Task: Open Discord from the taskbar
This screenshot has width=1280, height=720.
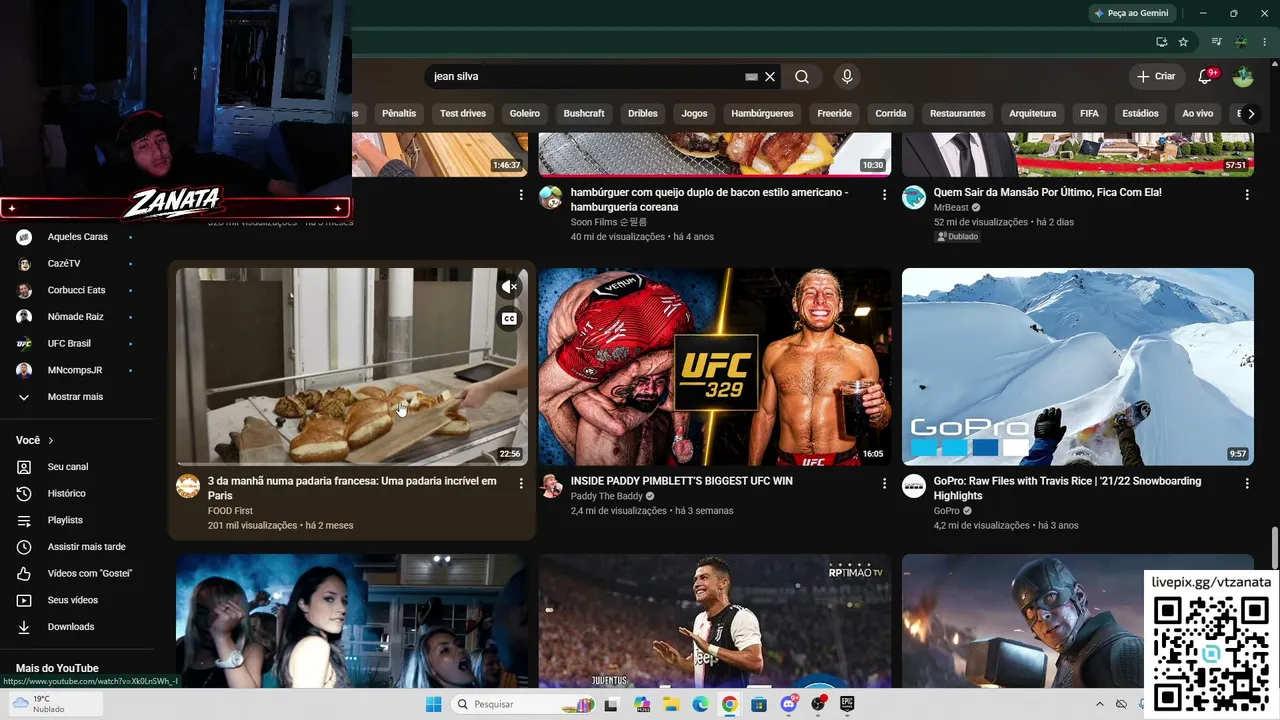Action: click(789, 704)
